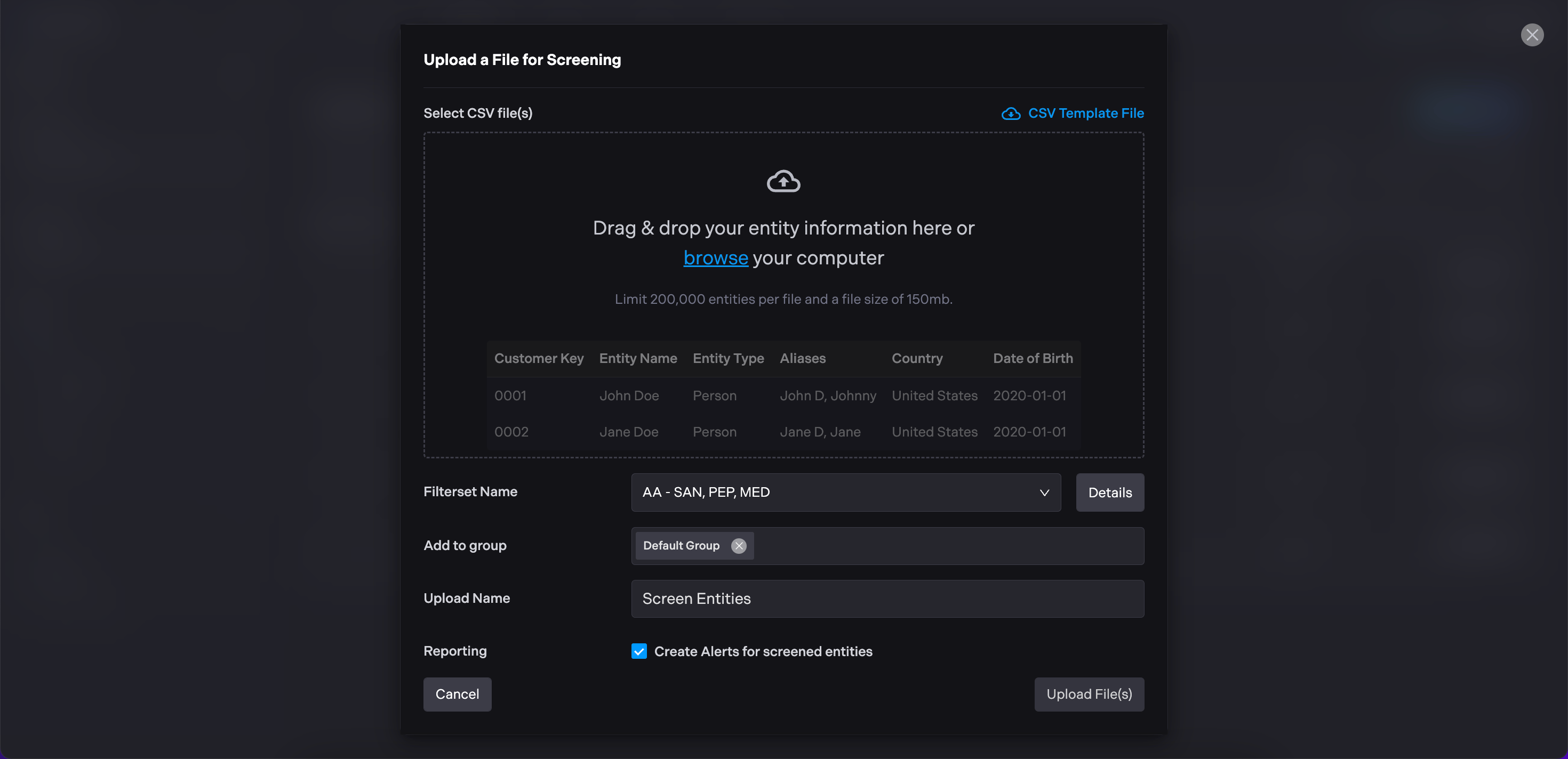Focus the Upload Name text field
This screenshot has width=1568, height=759.
pyautogui.click(x=887, y=599)
